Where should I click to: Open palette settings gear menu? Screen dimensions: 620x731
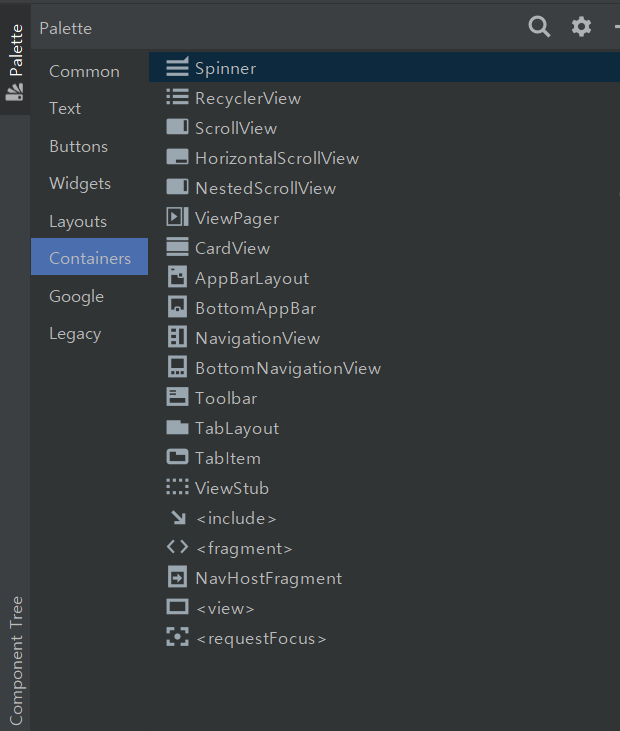pos(581,27)
